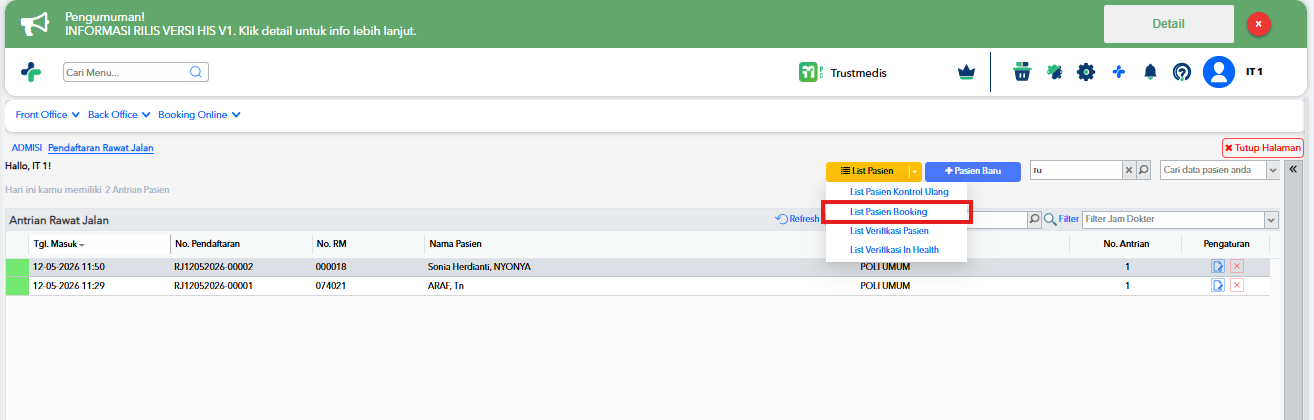Select List Verifikasi Pasien
This screenshot has width=1314, height=420.
(x=898, y=231)
